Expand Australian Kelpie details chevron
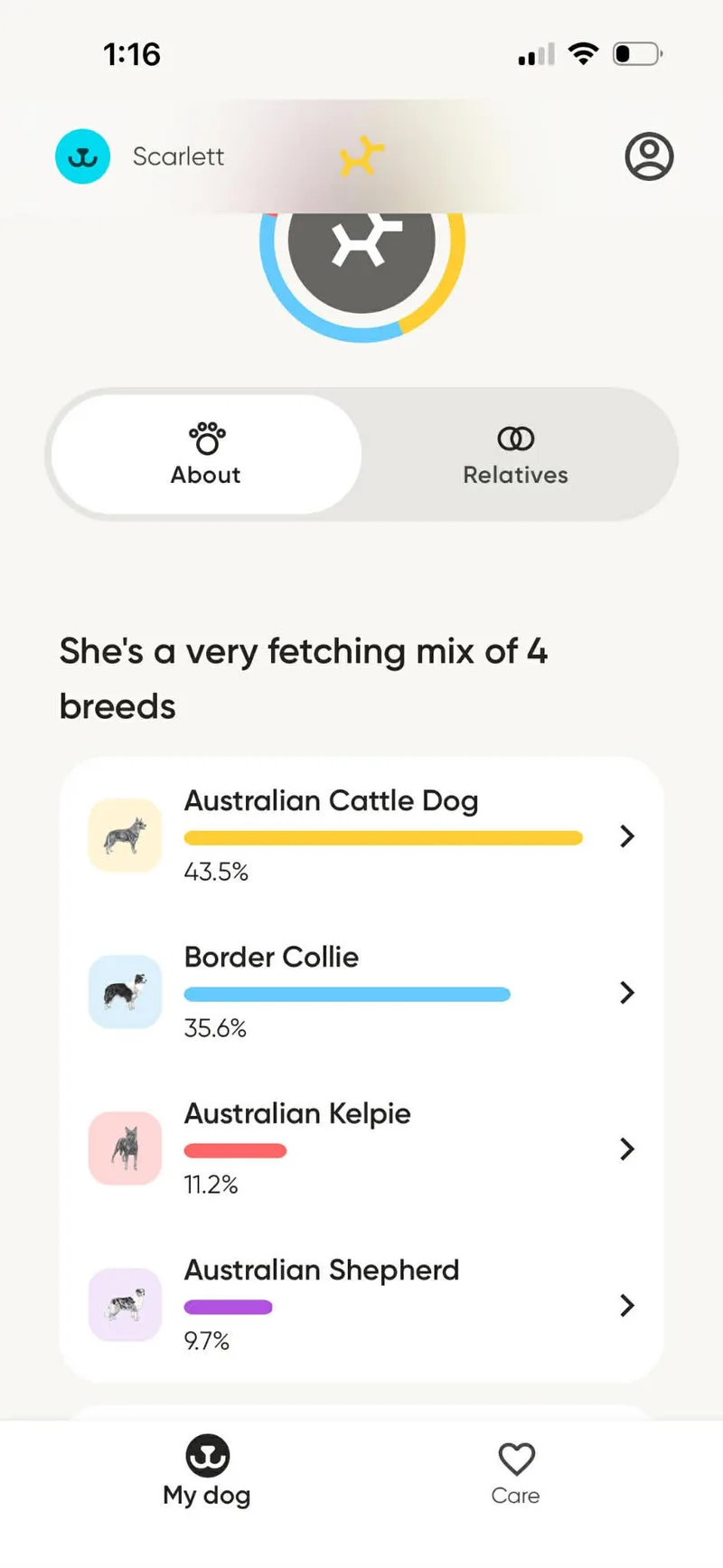Image resolution: width=723 pixels, height=1568 pixels. [627, 1148]
